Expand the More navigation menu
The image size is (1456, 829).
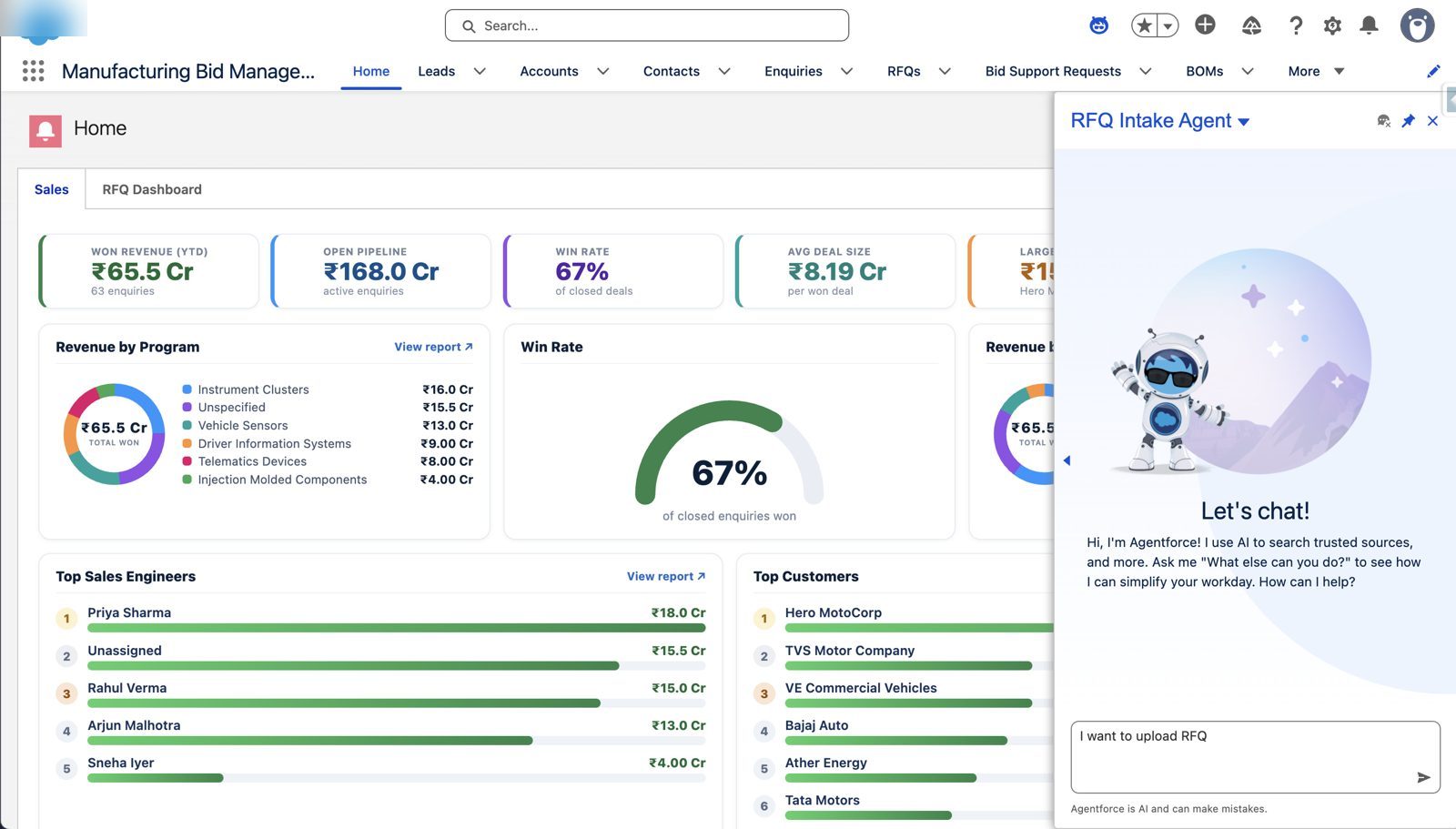pyautogui.click(x=1316, y=71)
